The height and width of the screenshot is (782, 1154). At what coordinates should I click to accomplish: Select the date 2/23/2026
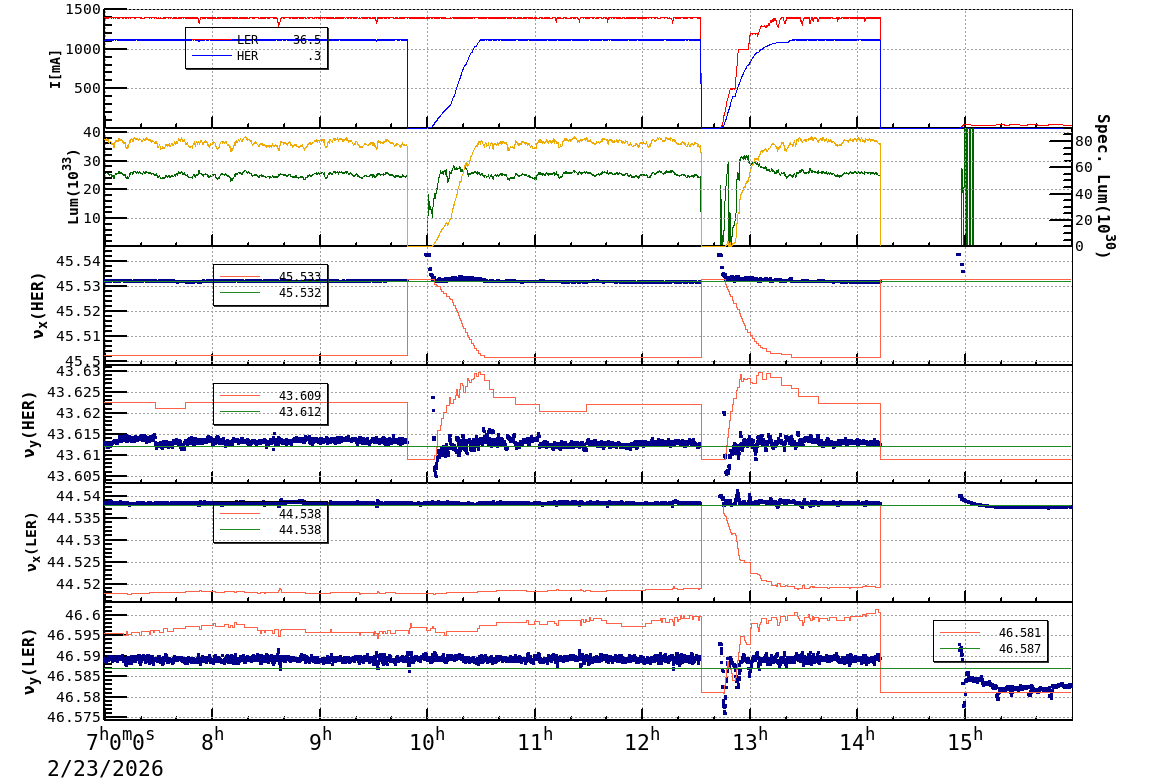pos(105,768)
